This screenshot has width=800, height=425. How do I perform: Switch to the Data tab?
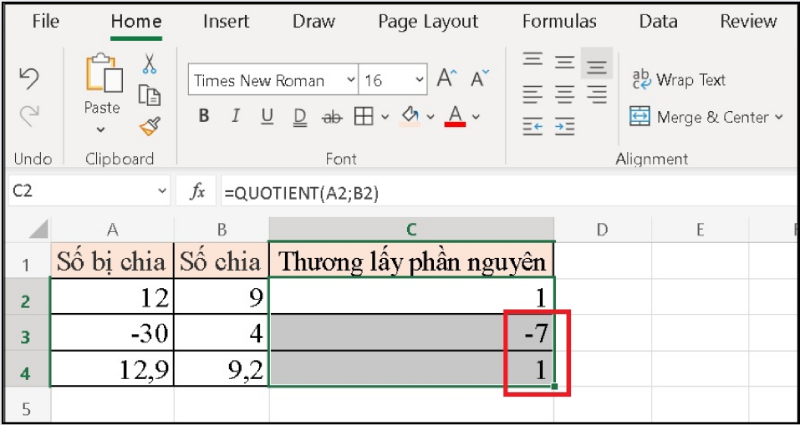point(658,21)
